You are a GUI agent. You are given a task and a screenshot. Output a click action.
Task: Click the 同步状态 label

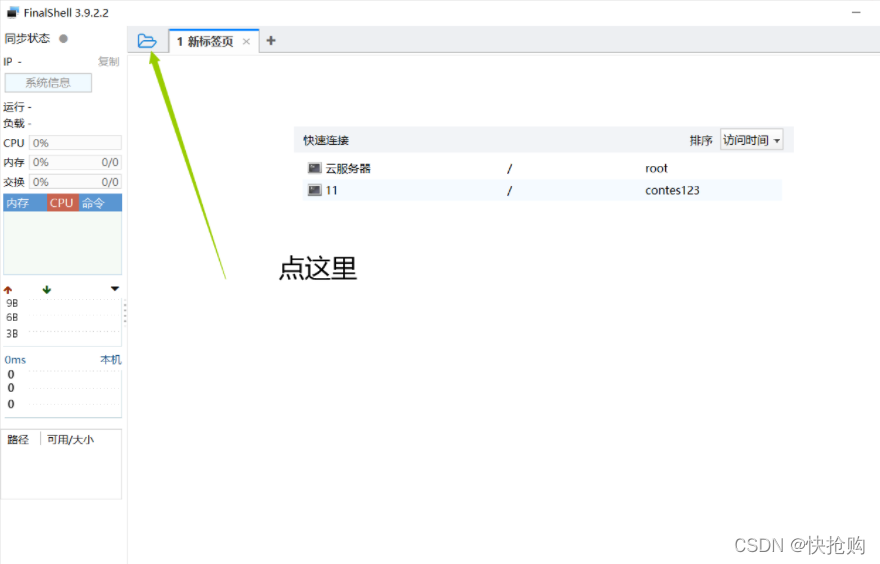[x=28, y=39]
